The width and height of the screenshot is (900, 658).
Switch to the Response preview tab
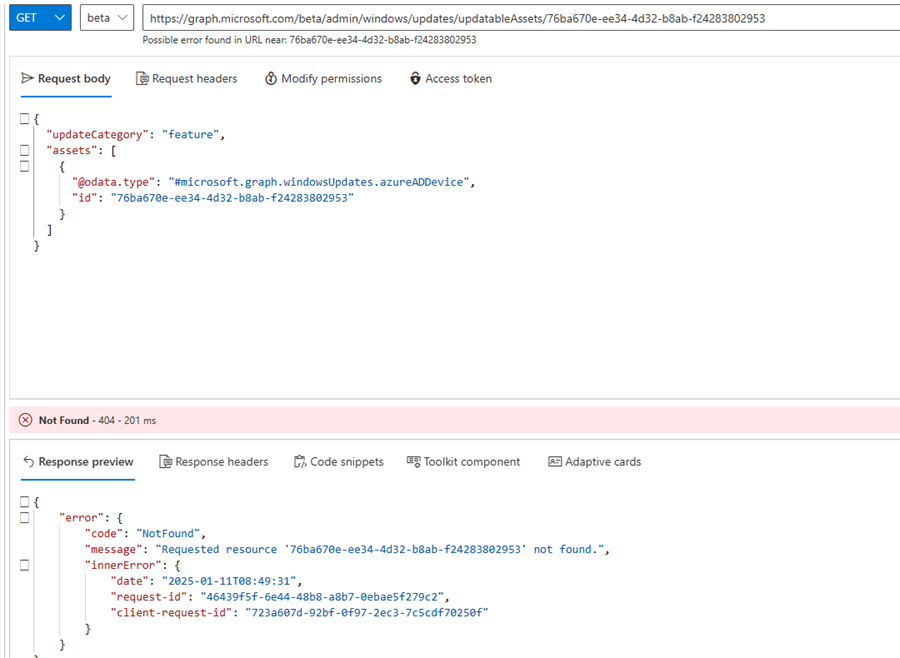pos(78,462)
